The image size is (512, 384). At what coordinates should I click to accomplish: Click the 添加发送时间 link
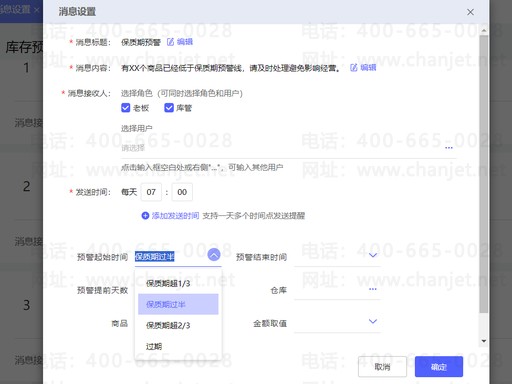(x=176, y=216)
